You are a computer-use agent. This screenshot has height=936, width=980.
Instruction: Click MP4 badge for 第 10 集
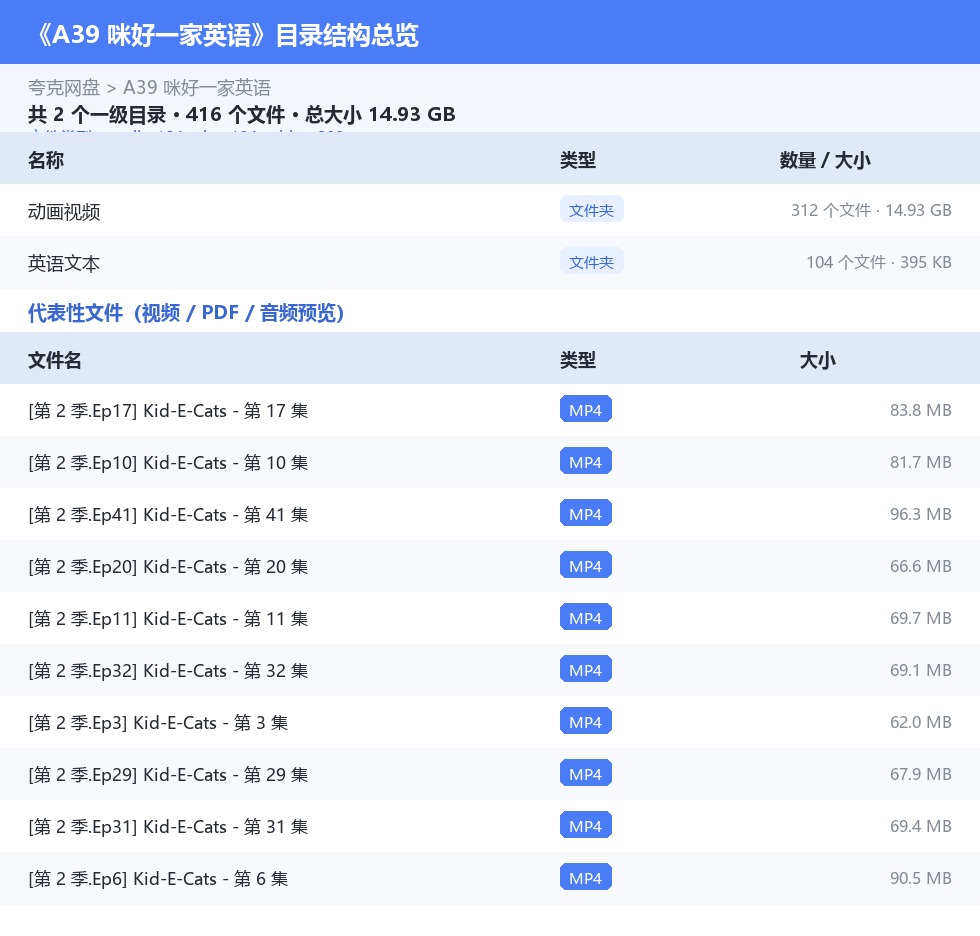[586, 461]
